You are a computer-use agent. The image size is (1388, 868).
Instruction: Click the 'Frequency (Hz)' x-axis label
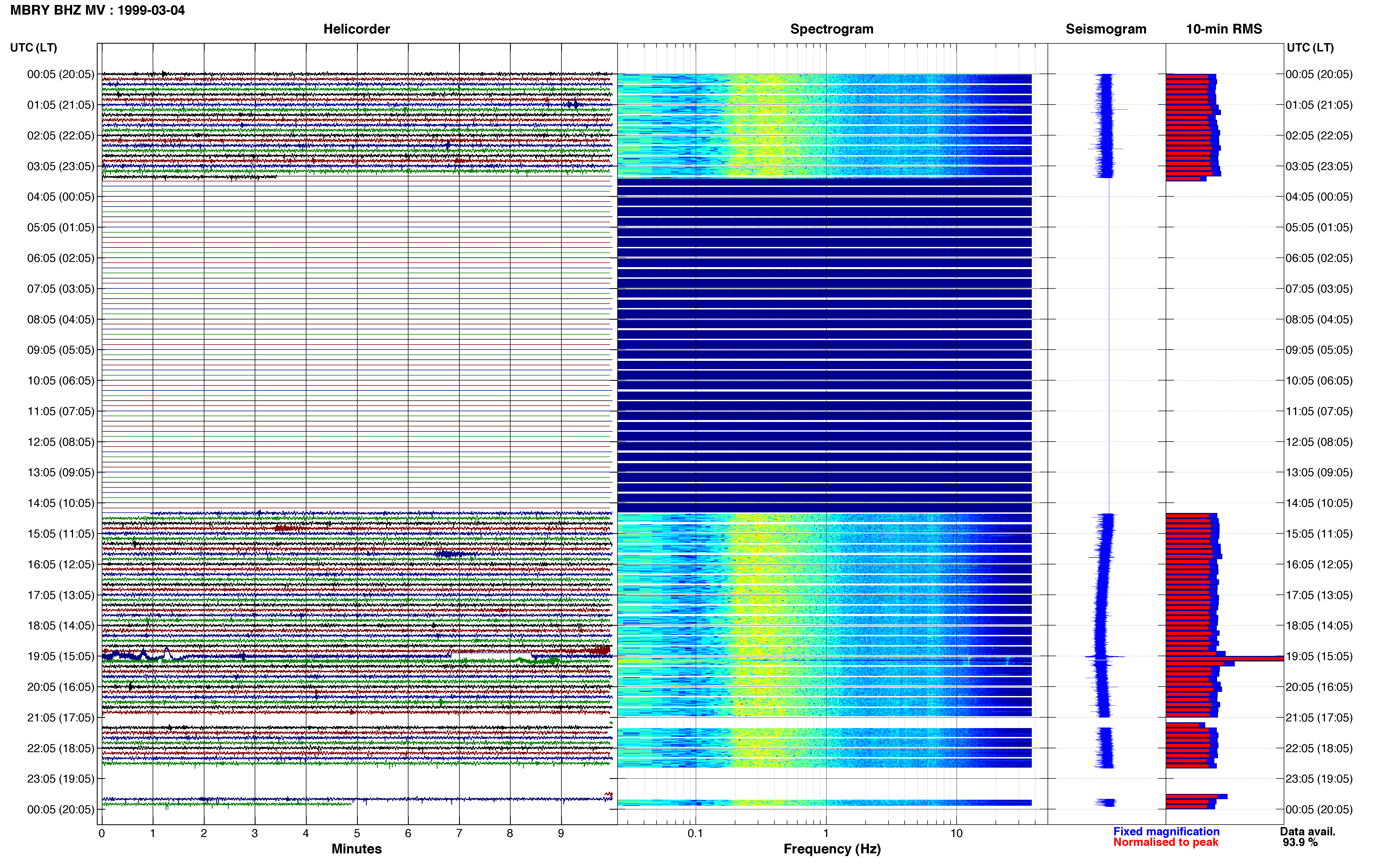coord(832,849)
